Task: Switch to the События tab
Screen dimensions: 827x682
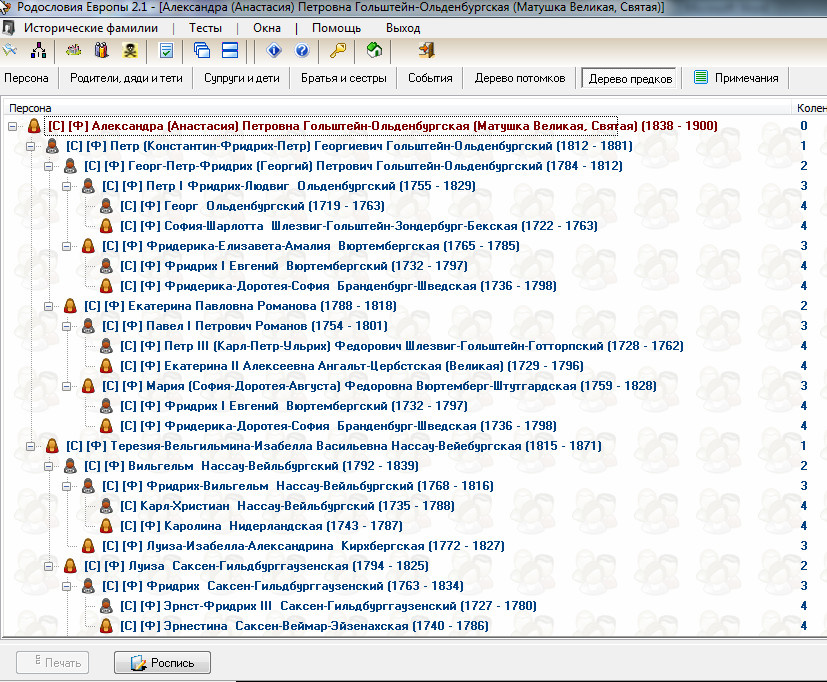Action: (430, 78)
